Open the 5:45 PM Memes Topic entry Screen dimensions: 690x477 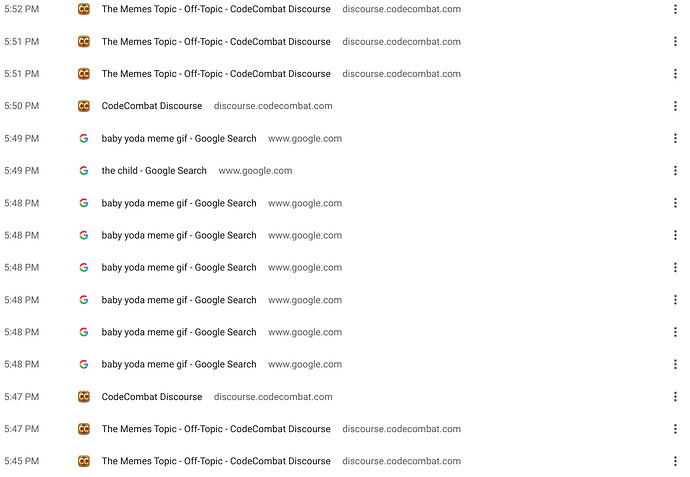[216, 461]
